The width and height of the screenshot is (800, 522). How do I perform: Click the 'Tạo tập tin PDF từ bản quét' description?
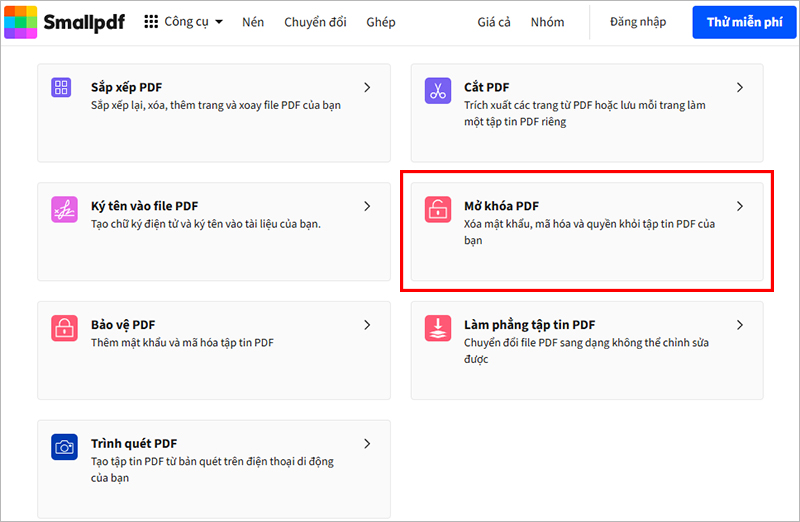[x=212, y=470]
